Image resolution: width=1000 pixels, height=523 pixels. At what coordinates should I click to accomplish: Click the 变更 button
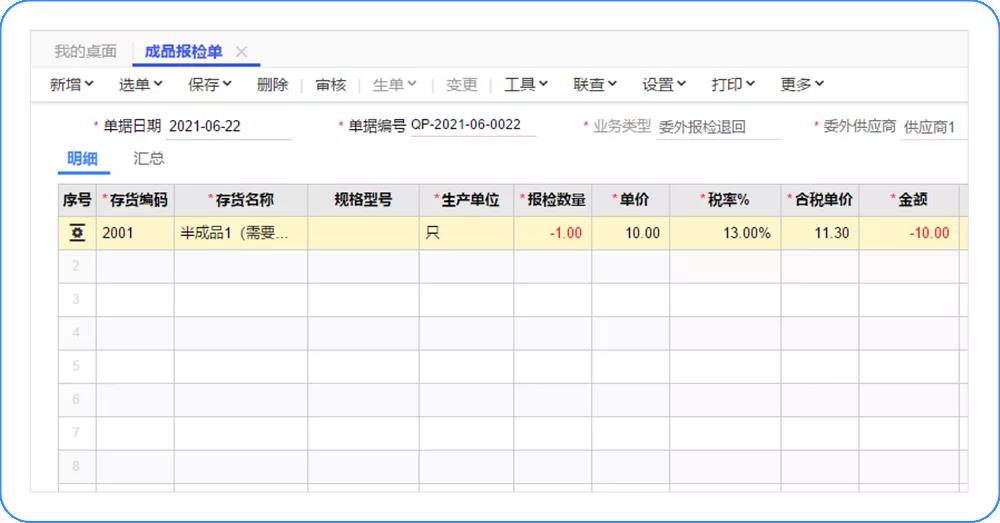(x=462, y=84)
